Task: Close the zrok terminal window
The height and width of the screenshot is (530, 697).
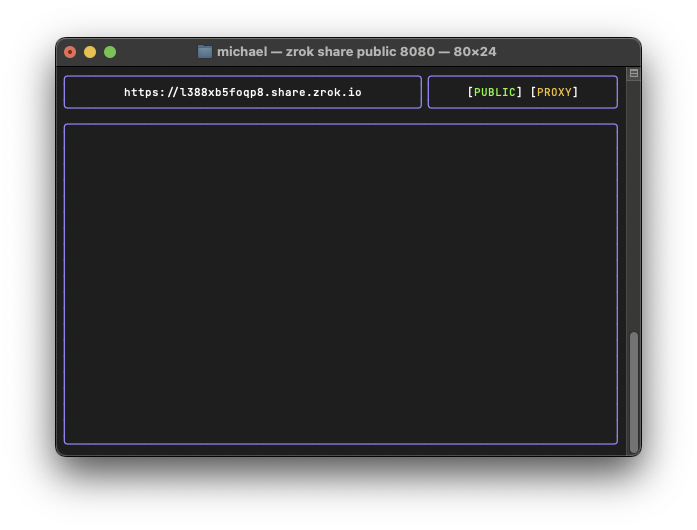Action: click(70, 52)
